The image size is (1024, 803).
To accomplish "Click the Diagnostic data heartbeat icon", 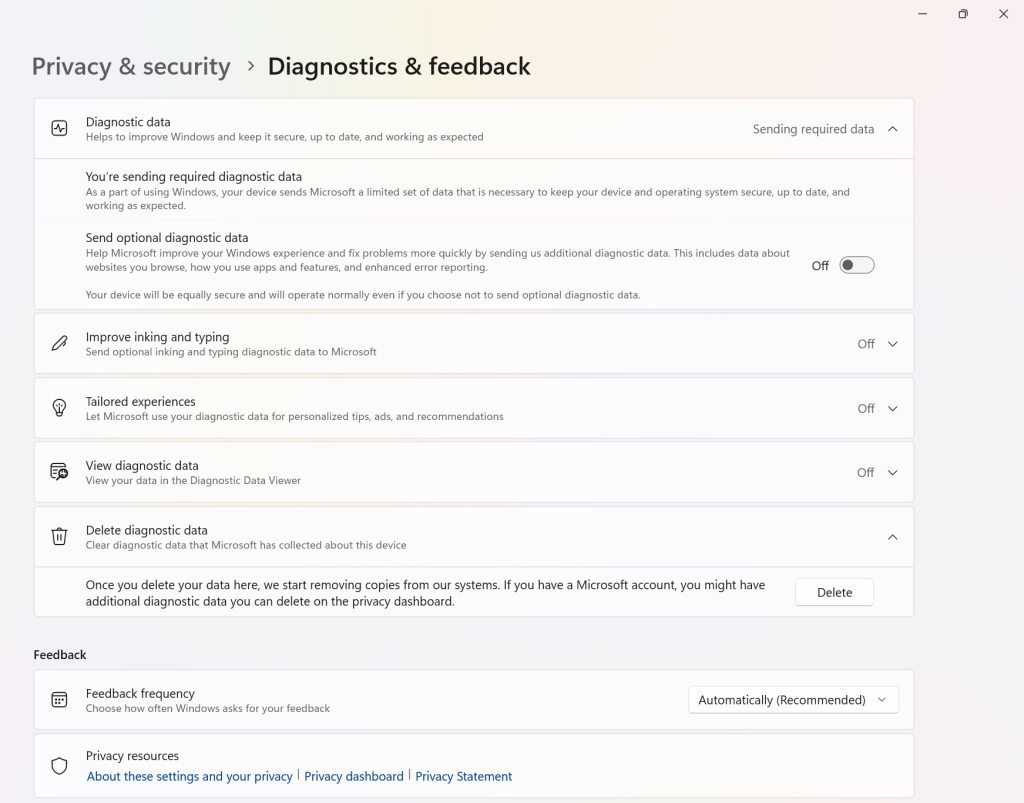I will coord(59,128).
